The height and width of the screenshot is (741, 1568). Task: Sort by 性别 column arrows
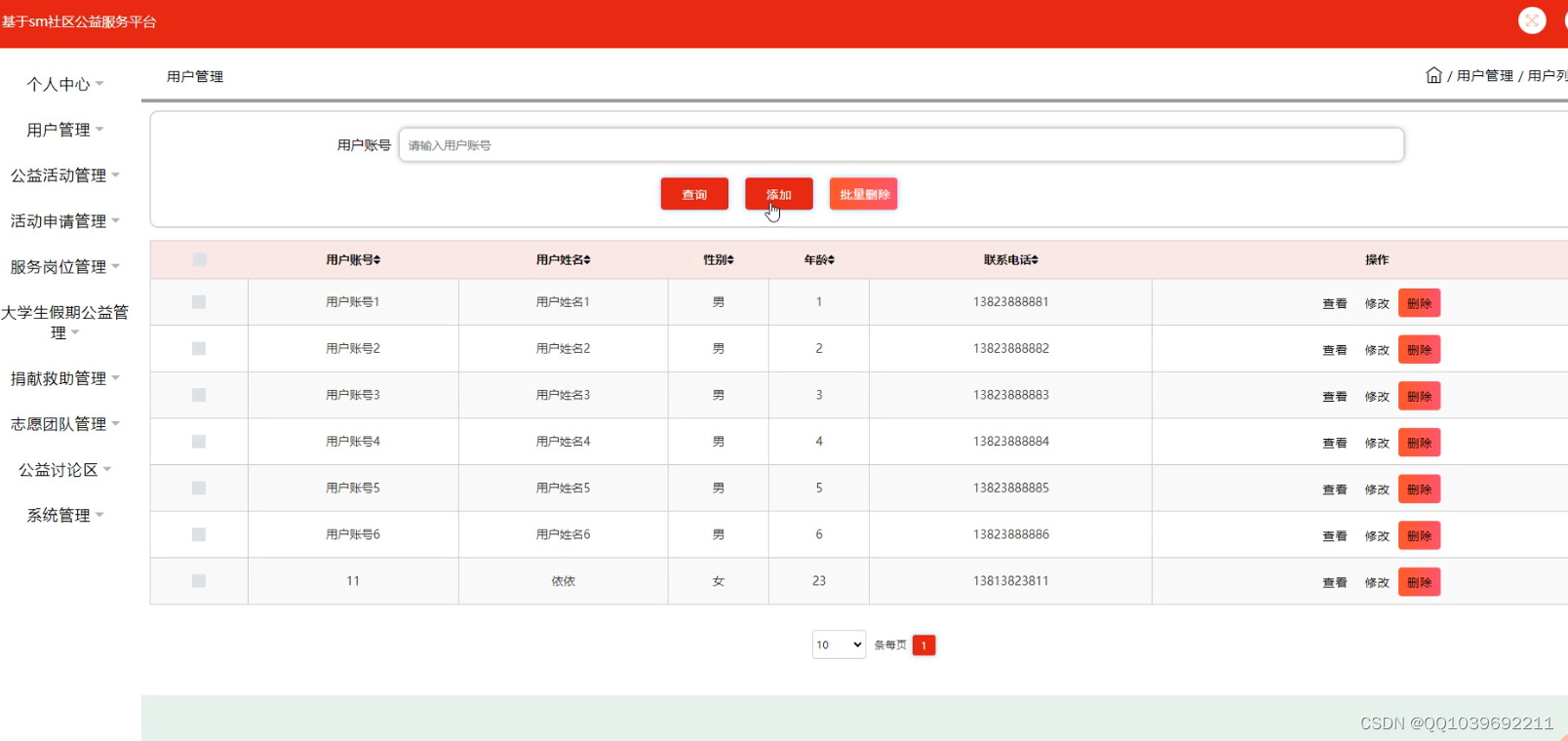click(x=730, y=260)
